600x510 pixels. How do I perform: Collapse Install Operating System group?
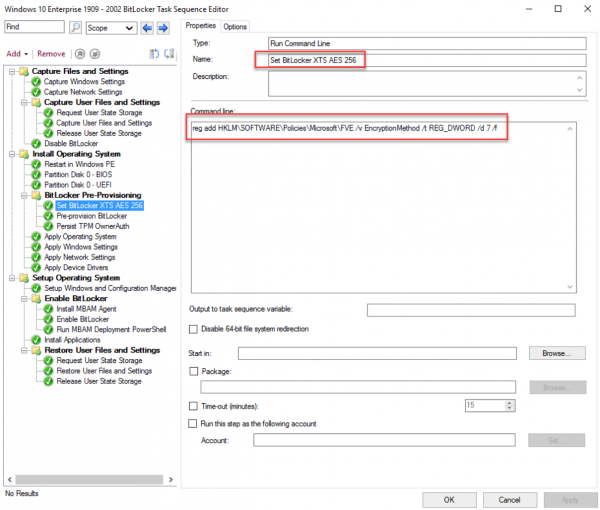pos(12,154)
